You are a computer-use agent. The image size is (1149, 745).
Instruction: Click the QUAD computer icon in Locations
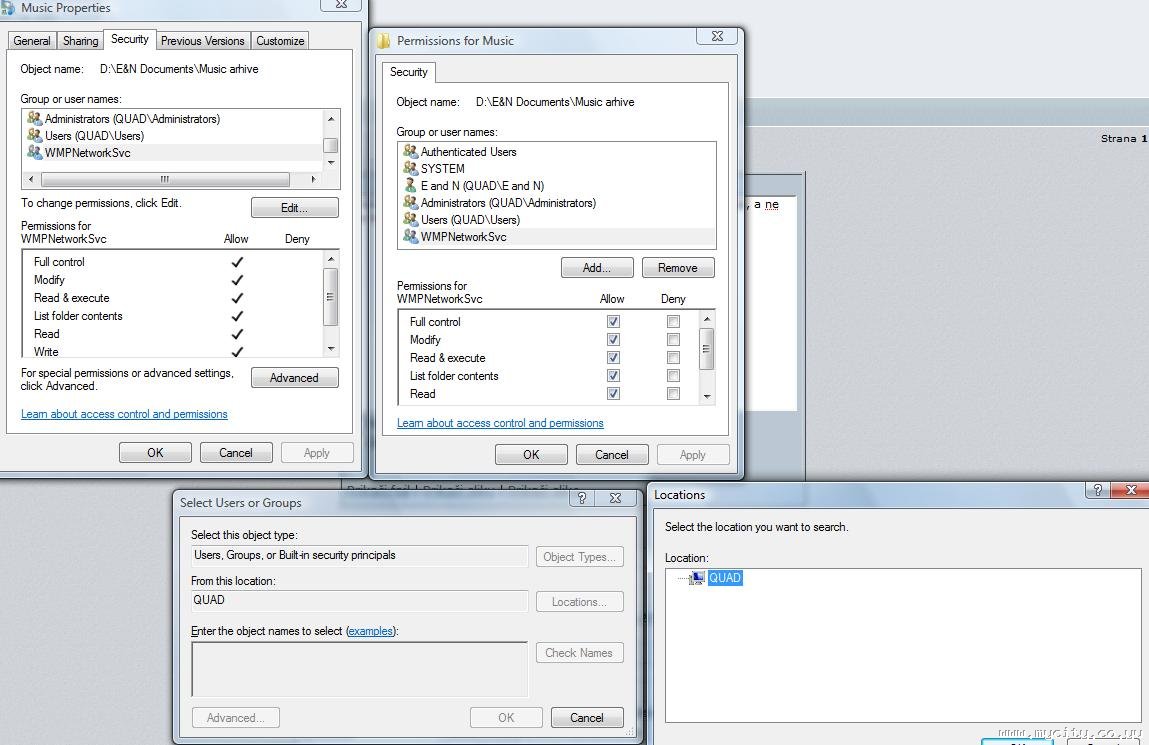coord(697,578)
